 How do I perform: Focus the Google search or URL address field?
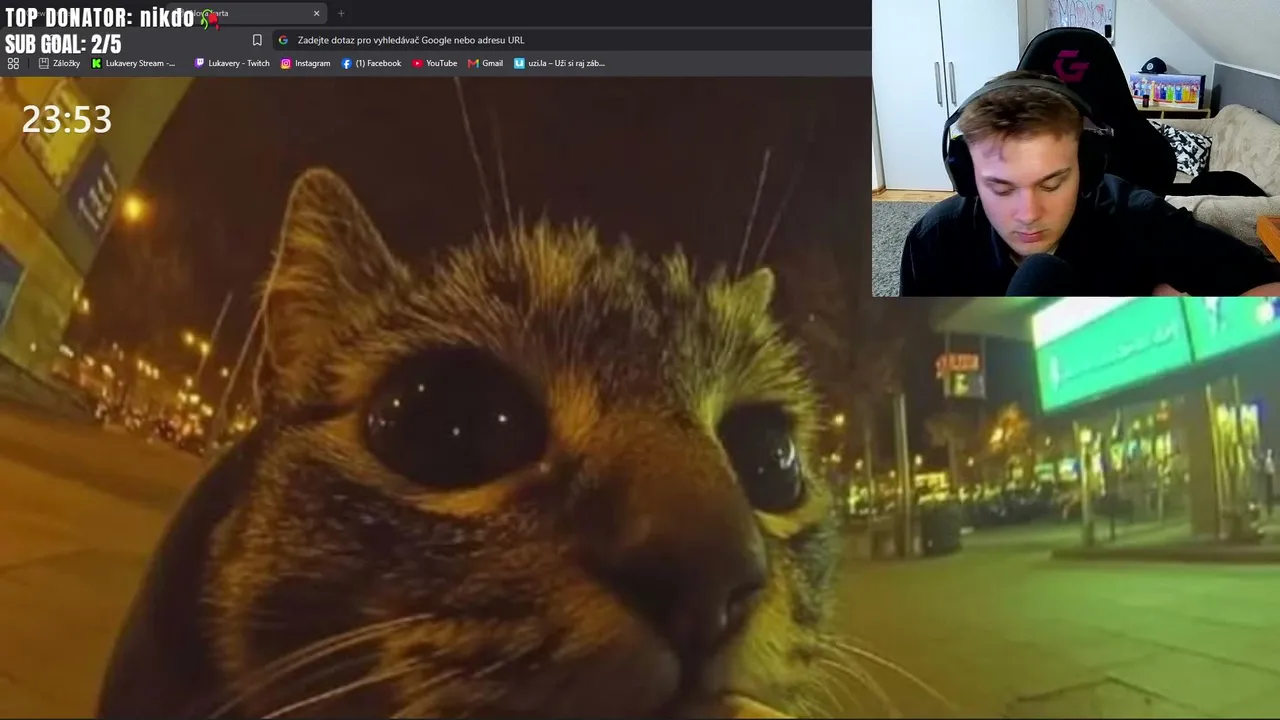[x=572, y=40]
